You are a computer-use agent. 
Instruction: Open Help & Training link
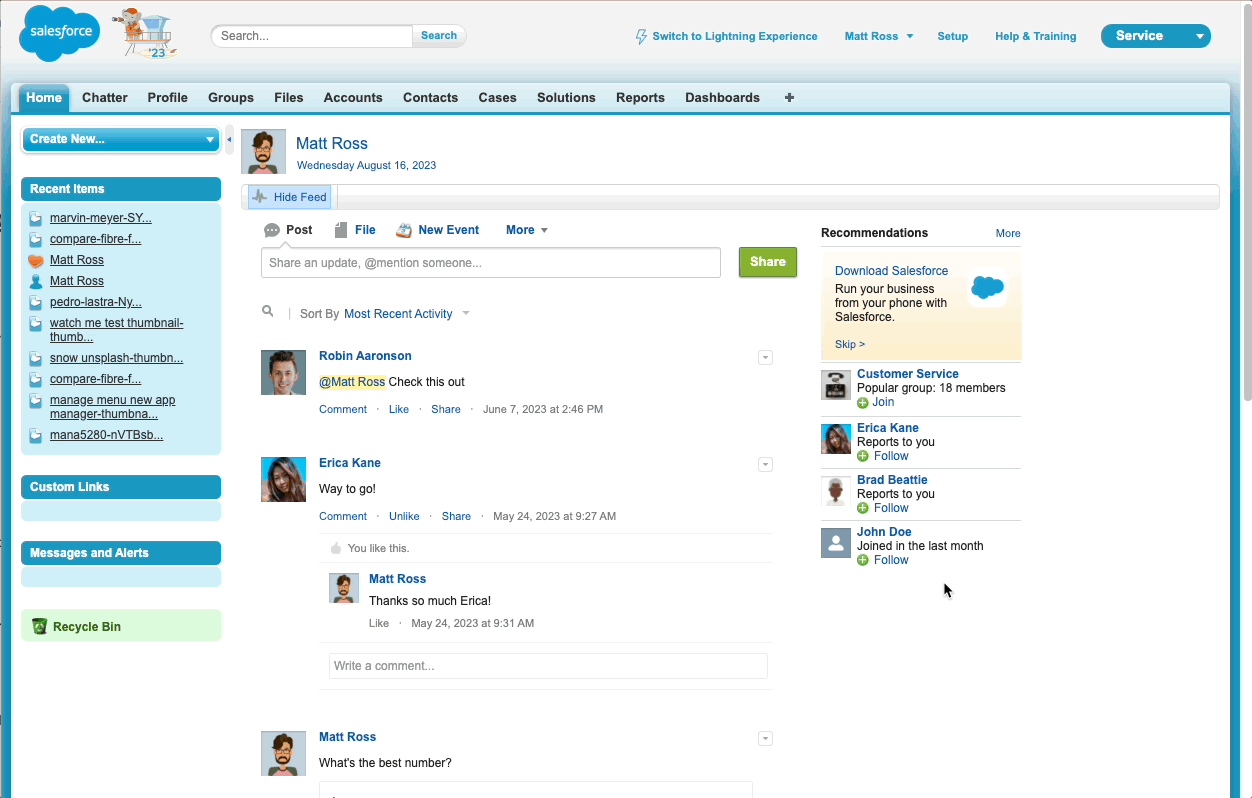click(1035, 36)
